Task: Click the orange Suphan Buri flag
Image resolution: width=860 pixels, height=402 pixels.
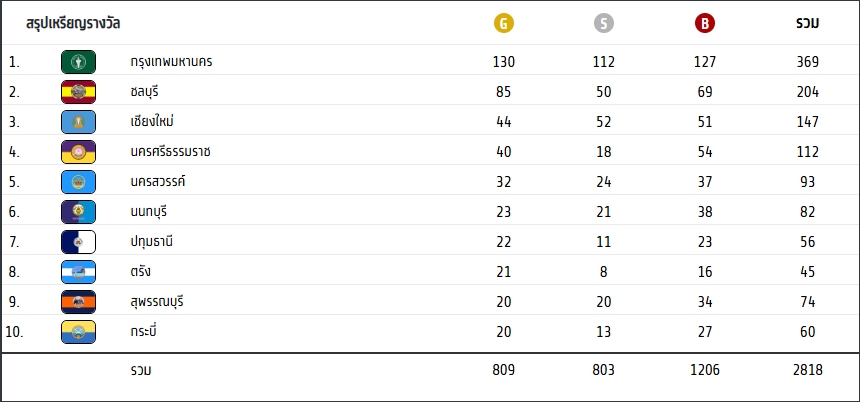Action: point(78,302)
